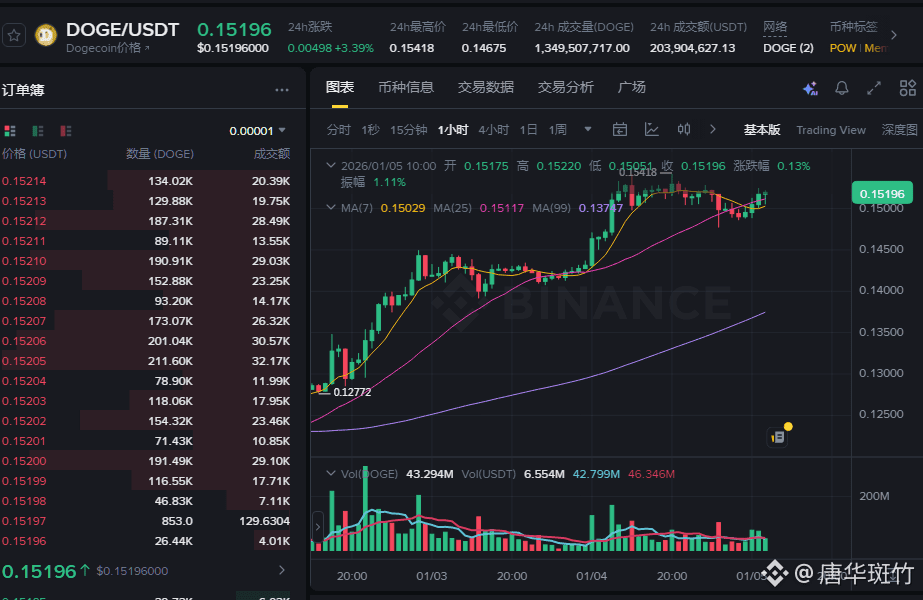Viewport: 923px width, 600px height.
Task: Open price precision 0.00001 dropdown
Action: [258, 131]
